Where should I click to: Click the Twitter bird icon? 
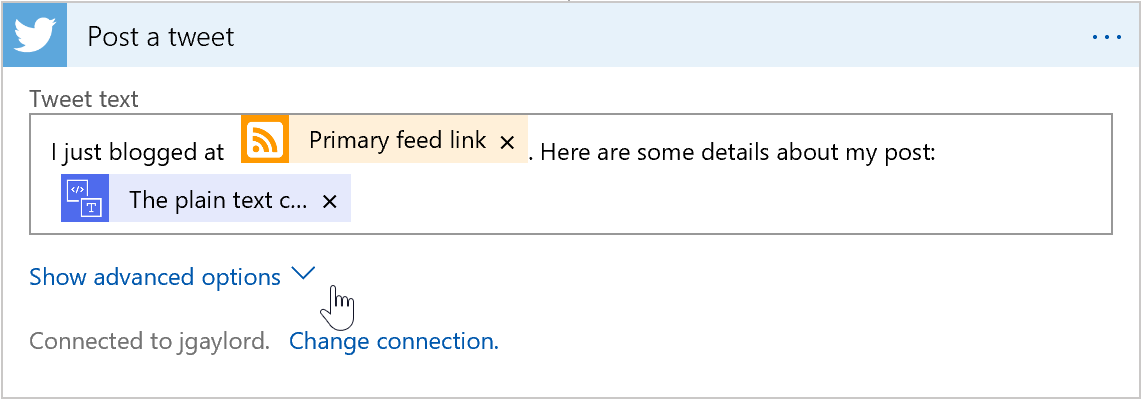(x=34, y=34)
